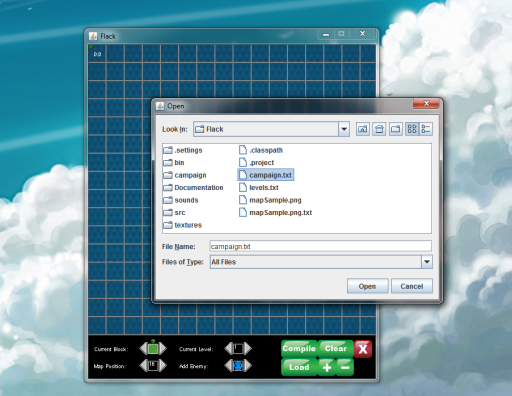The image size is (512, 396).
Task: Click the Java icon in Open dialog title
Action: (x=160, y=106)
